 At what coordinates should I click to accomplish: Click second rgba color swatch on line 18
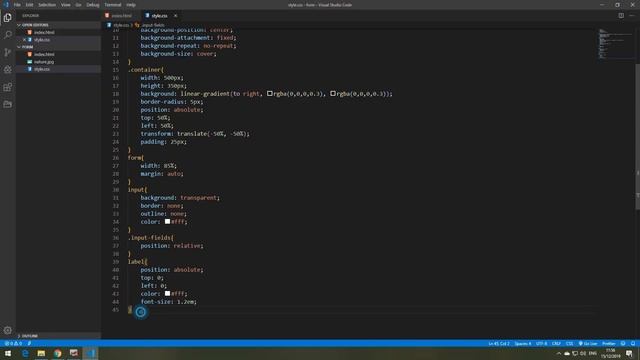pyautogui.click(x=333, y=93)
